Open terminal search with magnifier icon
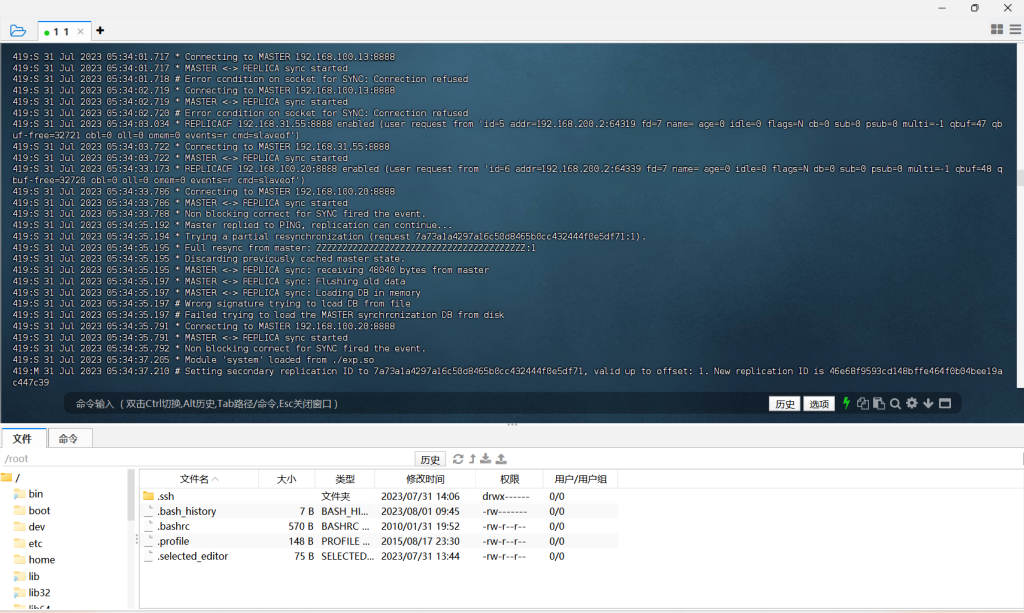 click(895, 403)
